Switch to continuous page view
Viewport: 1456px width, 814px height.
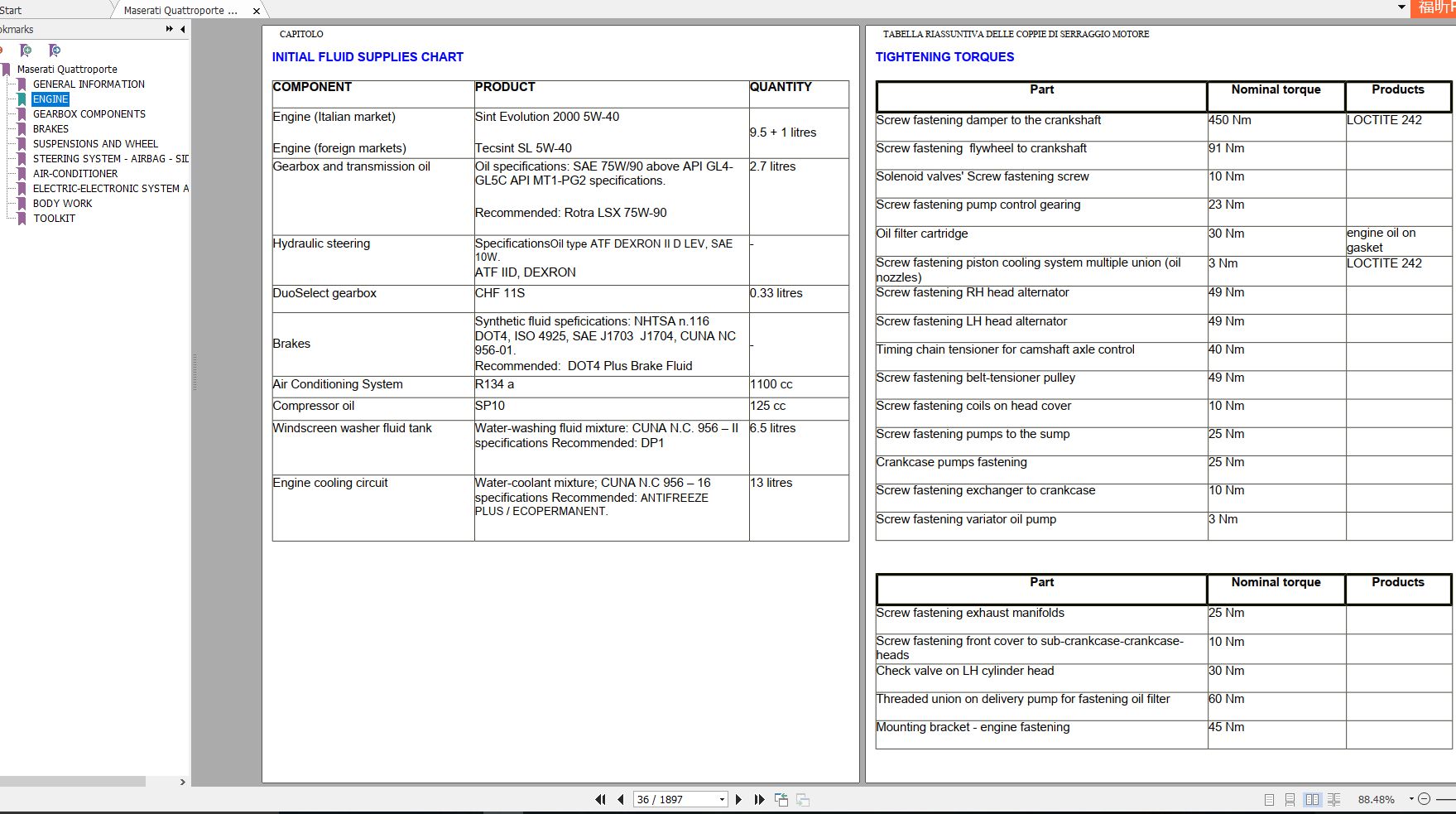pos(1290,800)
